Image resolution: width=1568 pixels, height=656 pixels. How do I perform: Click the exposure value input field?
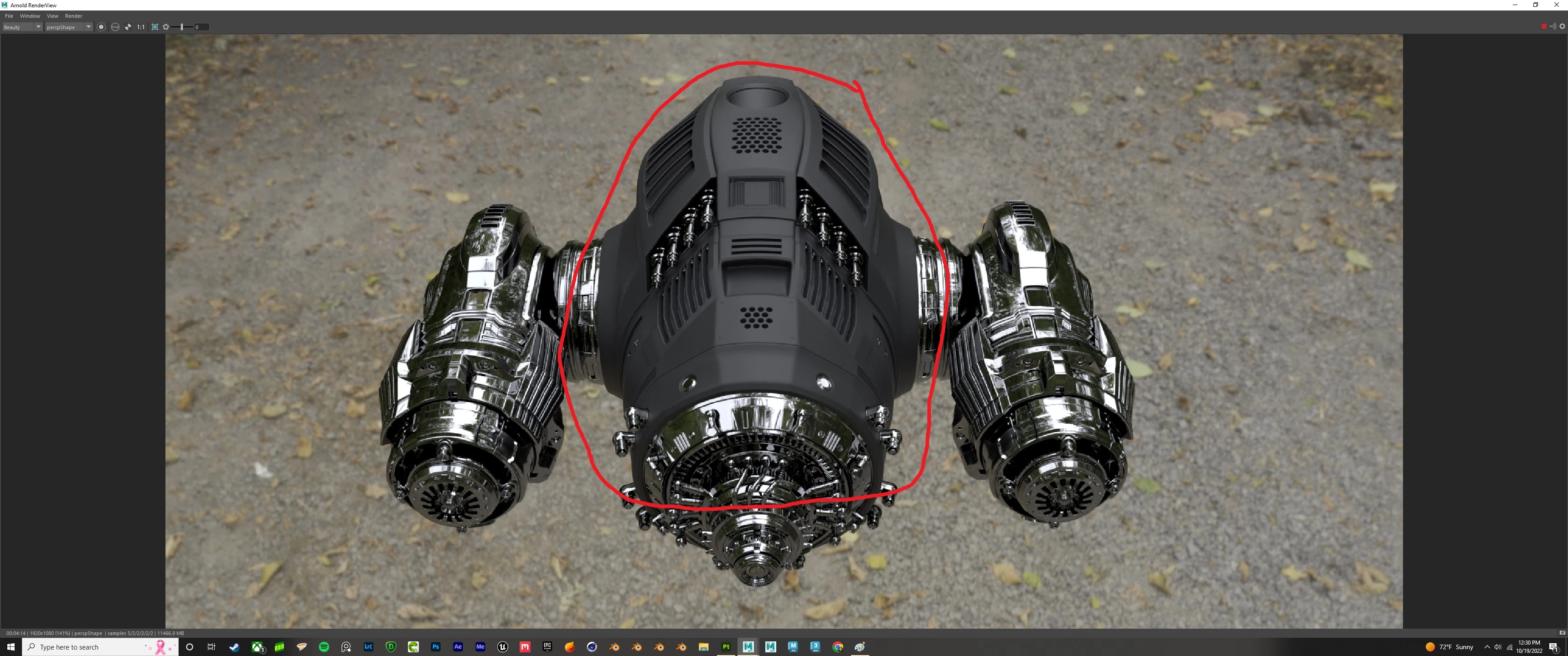click(x=201, y=27)
